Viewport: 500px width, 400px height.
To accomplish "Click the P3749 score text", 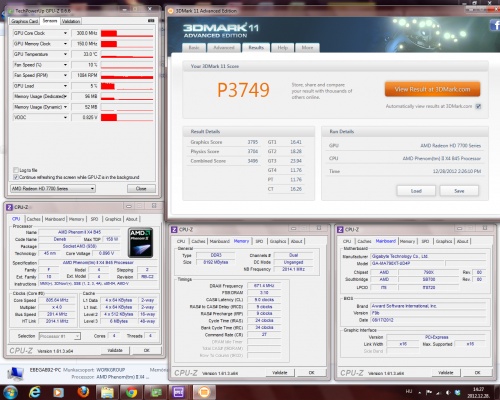I will 243,90.
